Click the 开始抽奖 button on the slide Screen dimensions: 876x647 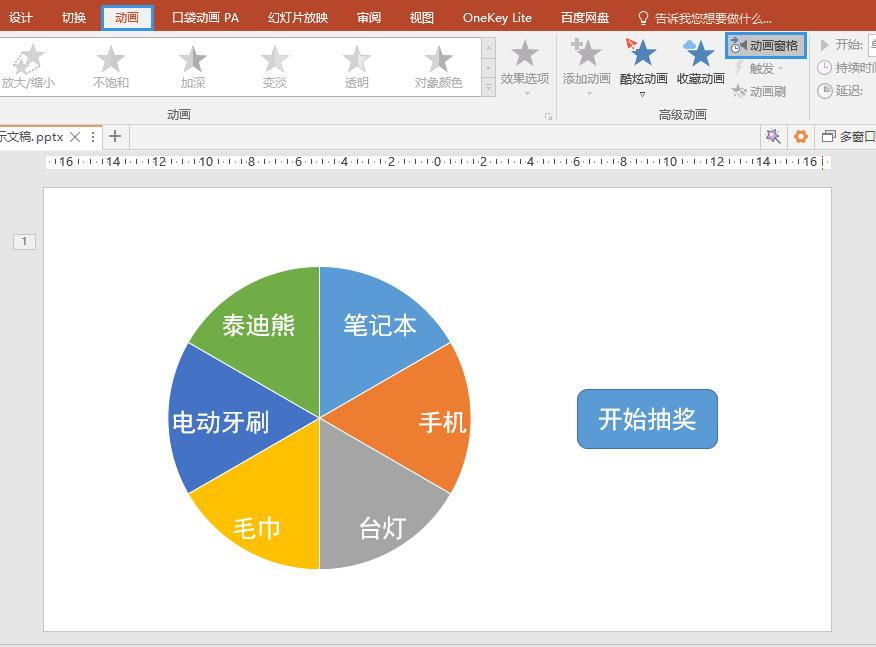[646, 419]
